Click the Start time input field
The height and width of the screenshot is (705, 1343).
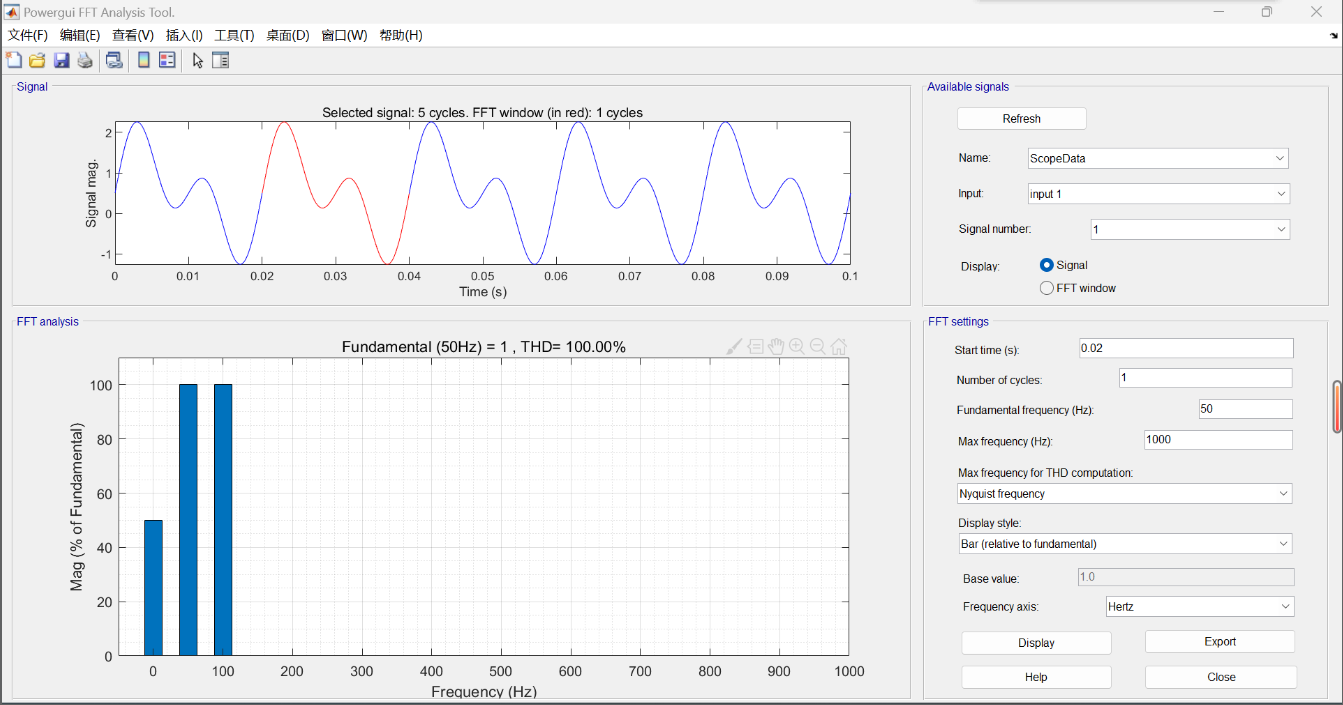1186,348
